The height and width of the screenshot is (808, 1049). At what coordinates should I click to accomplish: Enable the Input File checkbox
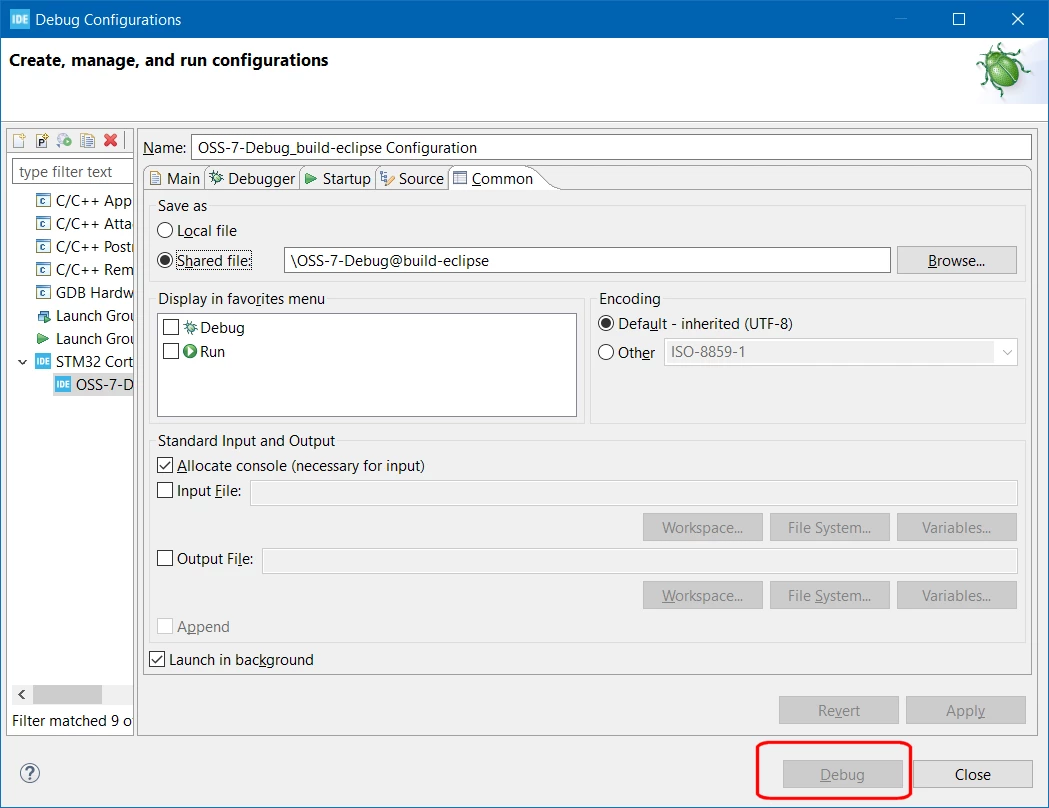point(165,490)
